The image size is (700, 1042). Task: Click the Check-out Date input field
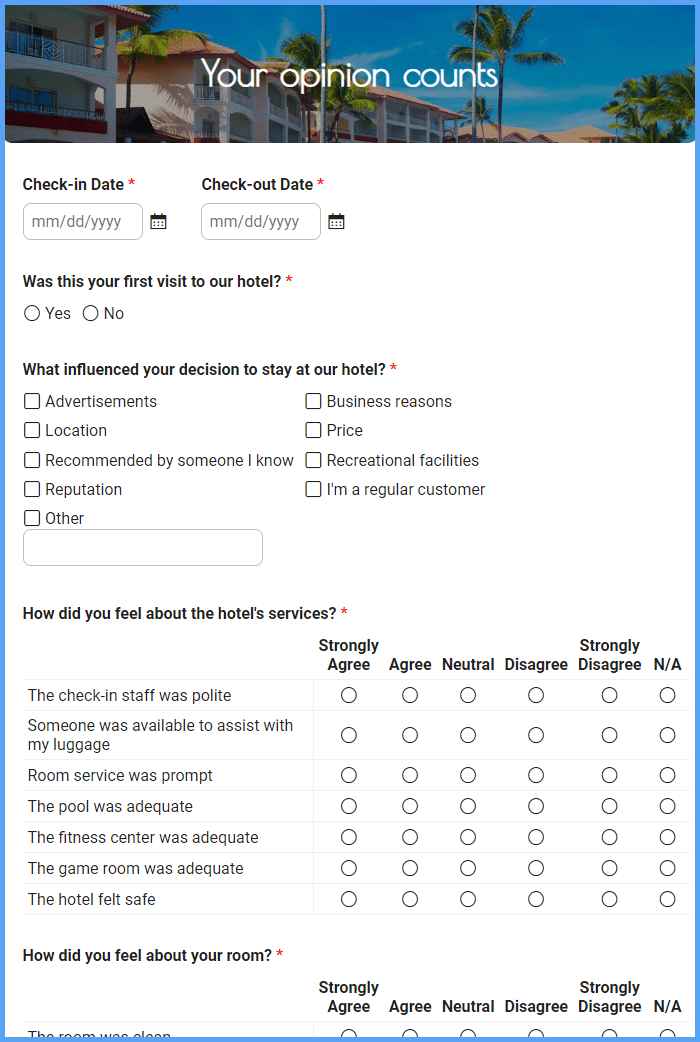tap(261, 221)
